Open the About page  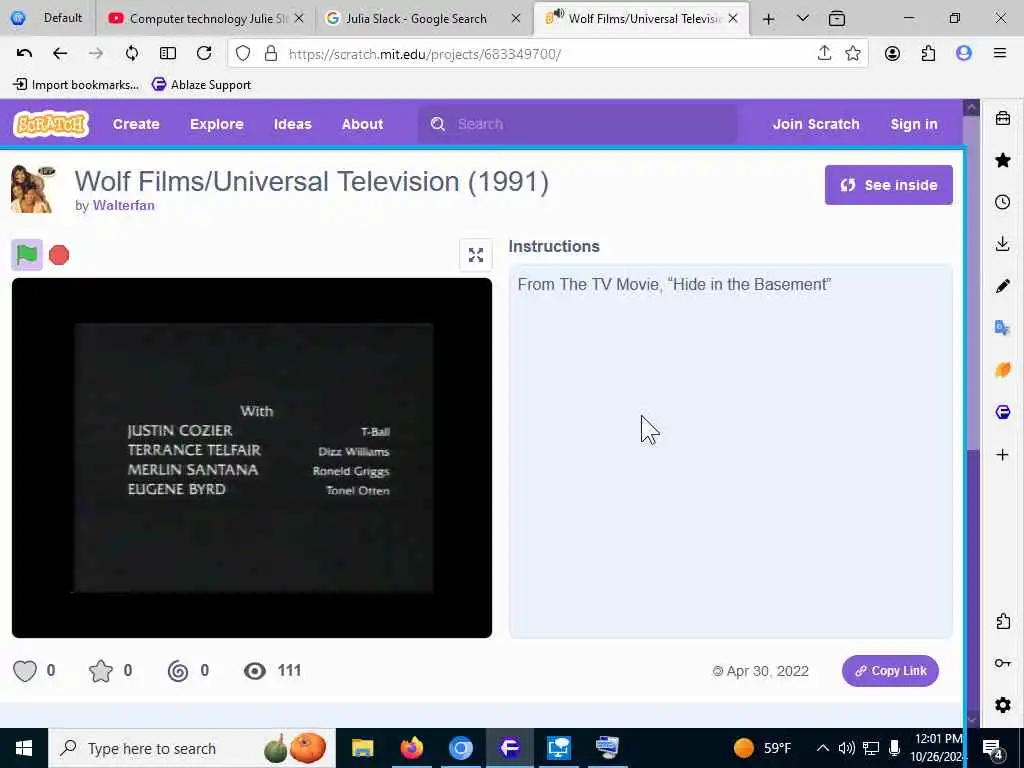point(362,124)
